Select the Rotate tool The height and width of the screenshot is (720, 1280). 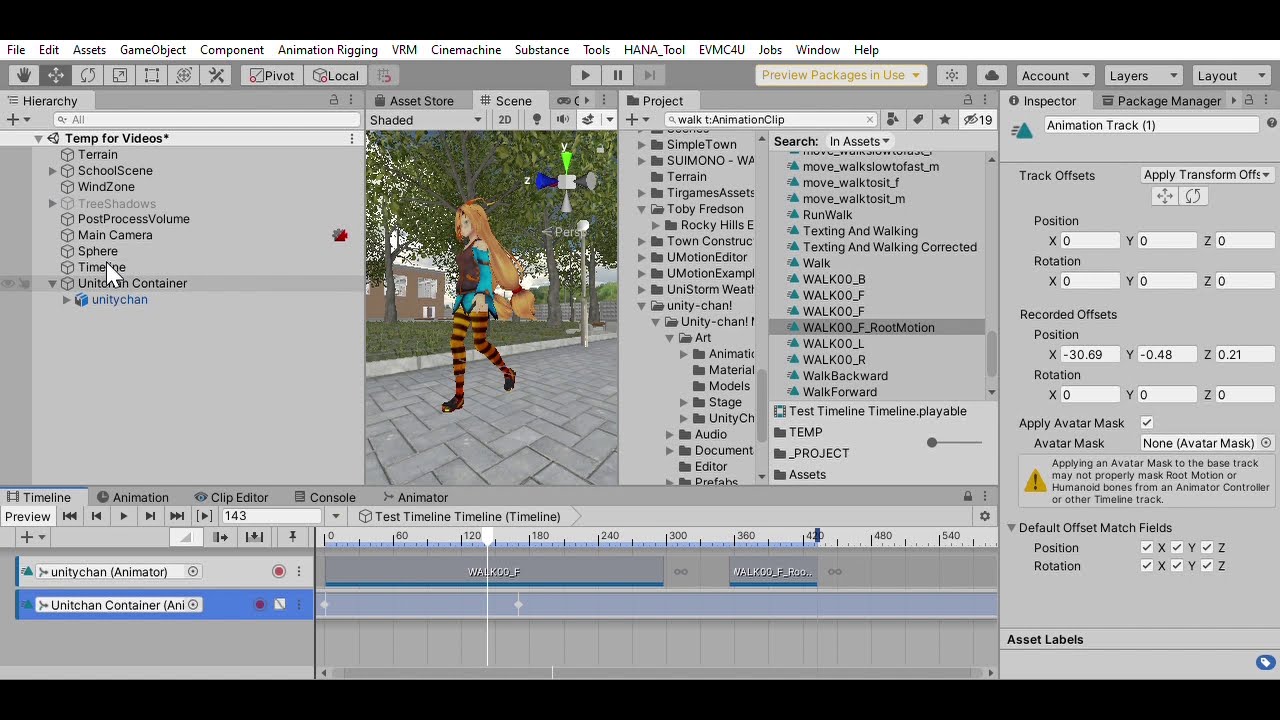[x=88, y=75]
